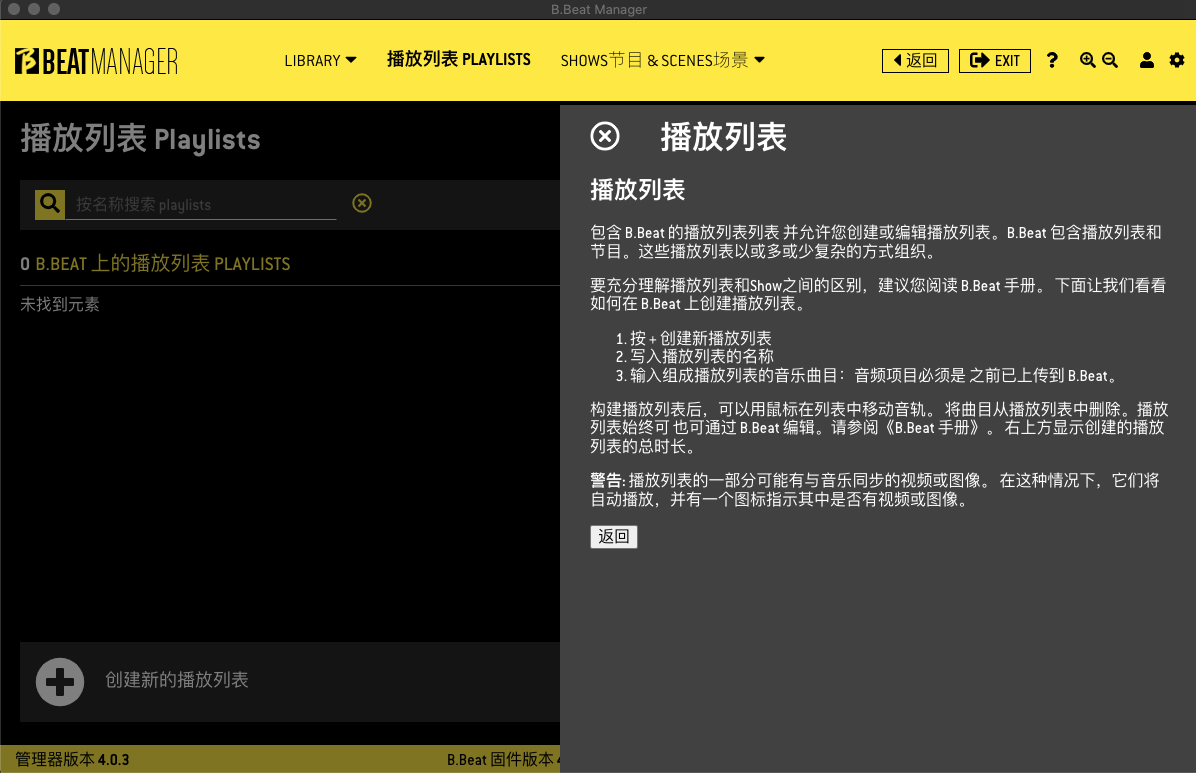Click the 返回 button in the top bar

[x=915, y=60]
